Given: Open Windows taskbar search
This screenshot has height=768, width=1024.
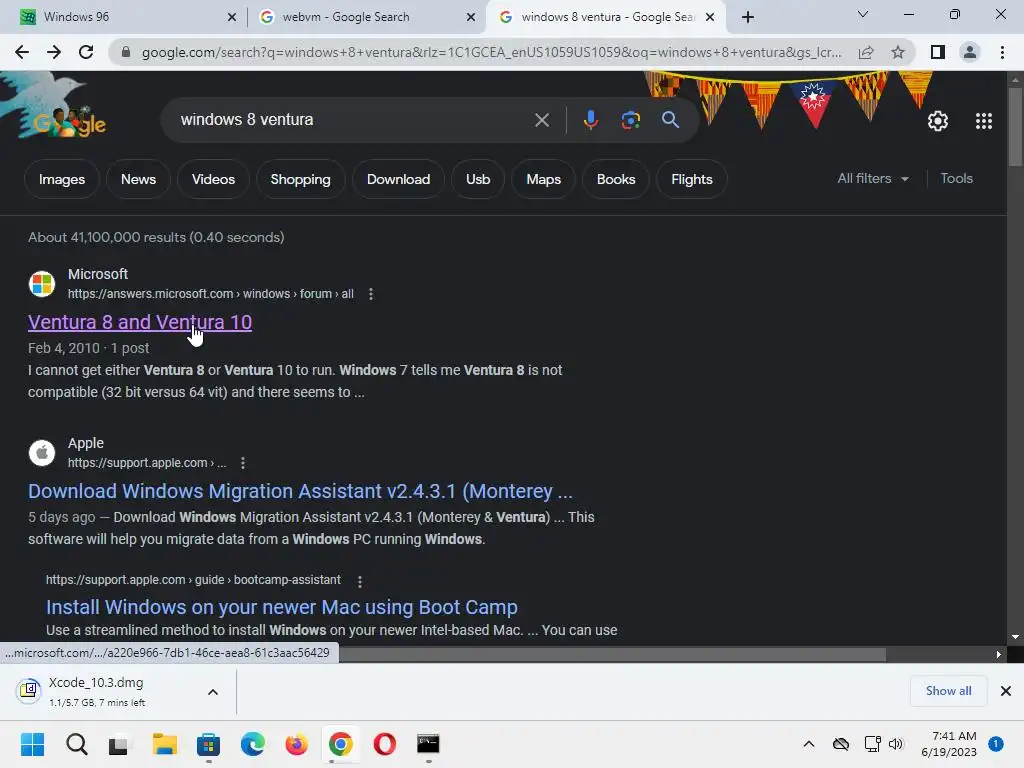Looking at the screenshot, I should coord(76,744).
